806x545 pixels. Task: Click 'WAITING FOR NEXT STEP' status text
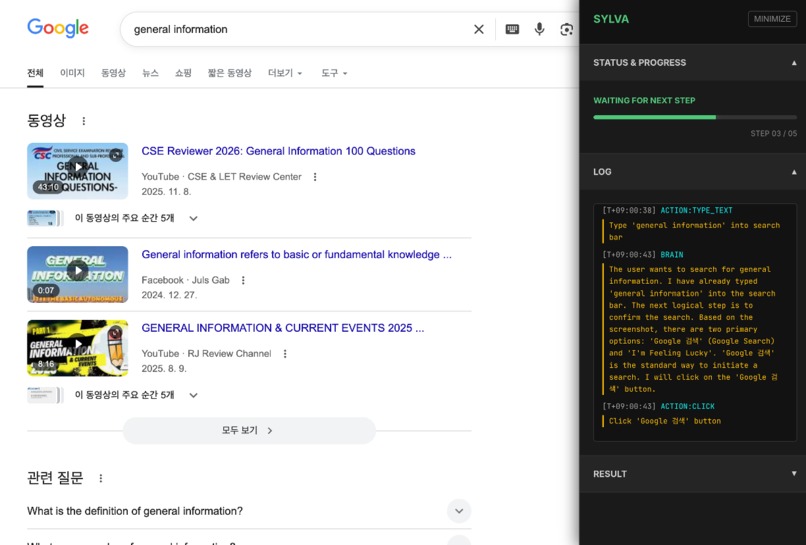(x=644, y=100)
